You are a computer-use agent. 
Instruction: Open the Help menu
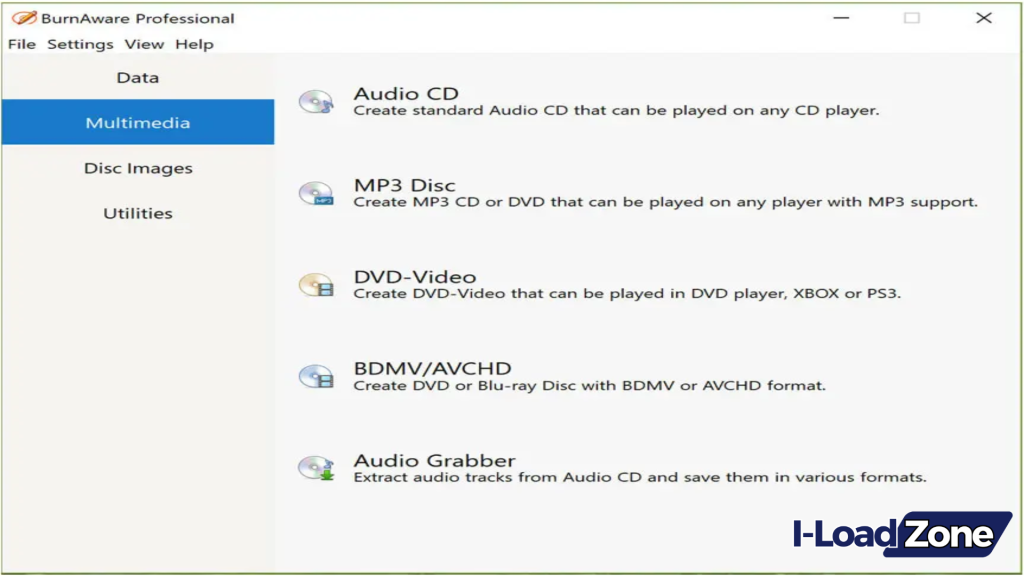pos(194,44)
